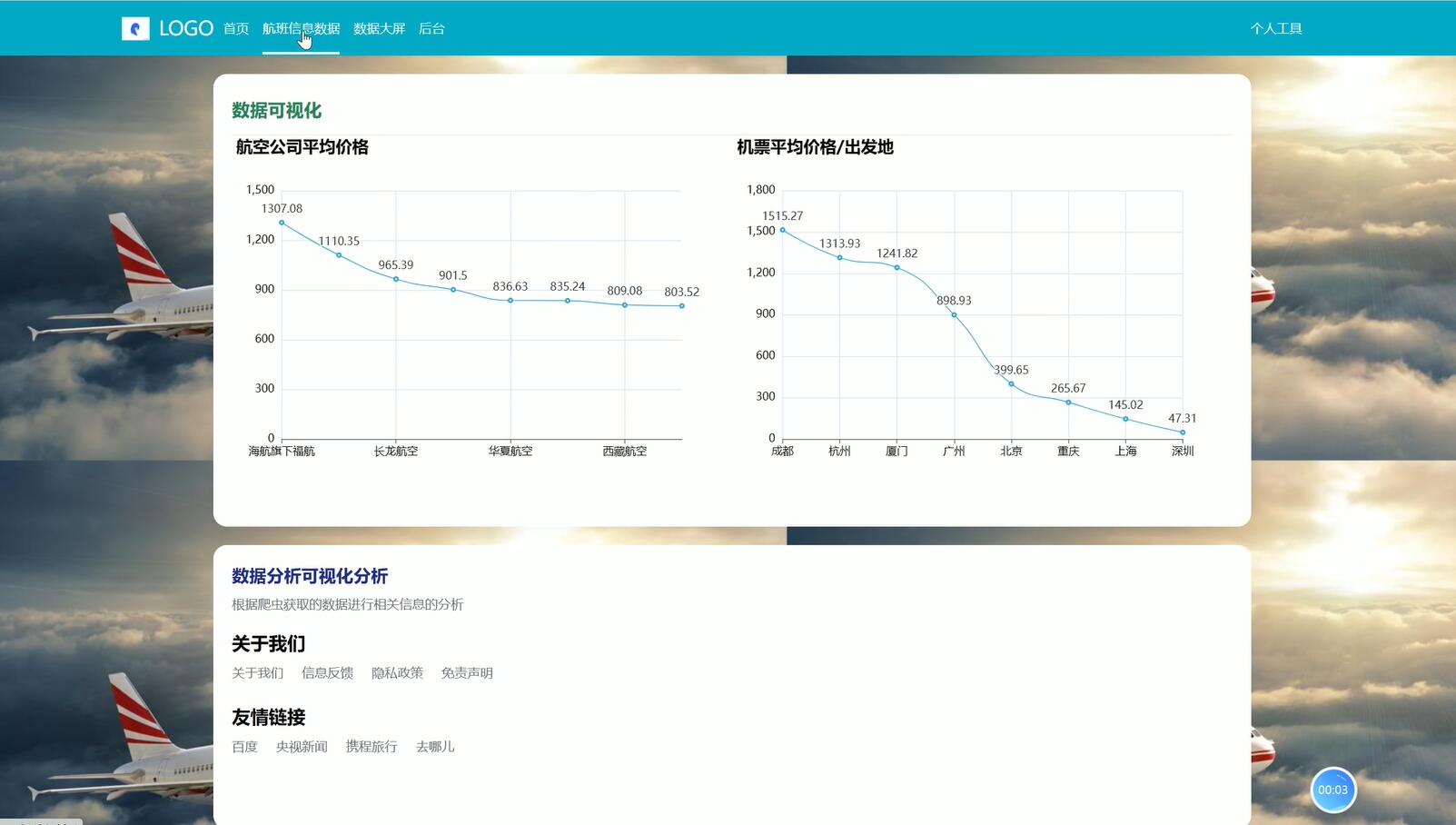Open the 后台 admin section
This screenshot has height=825, width=1456.
coord(431,28)
